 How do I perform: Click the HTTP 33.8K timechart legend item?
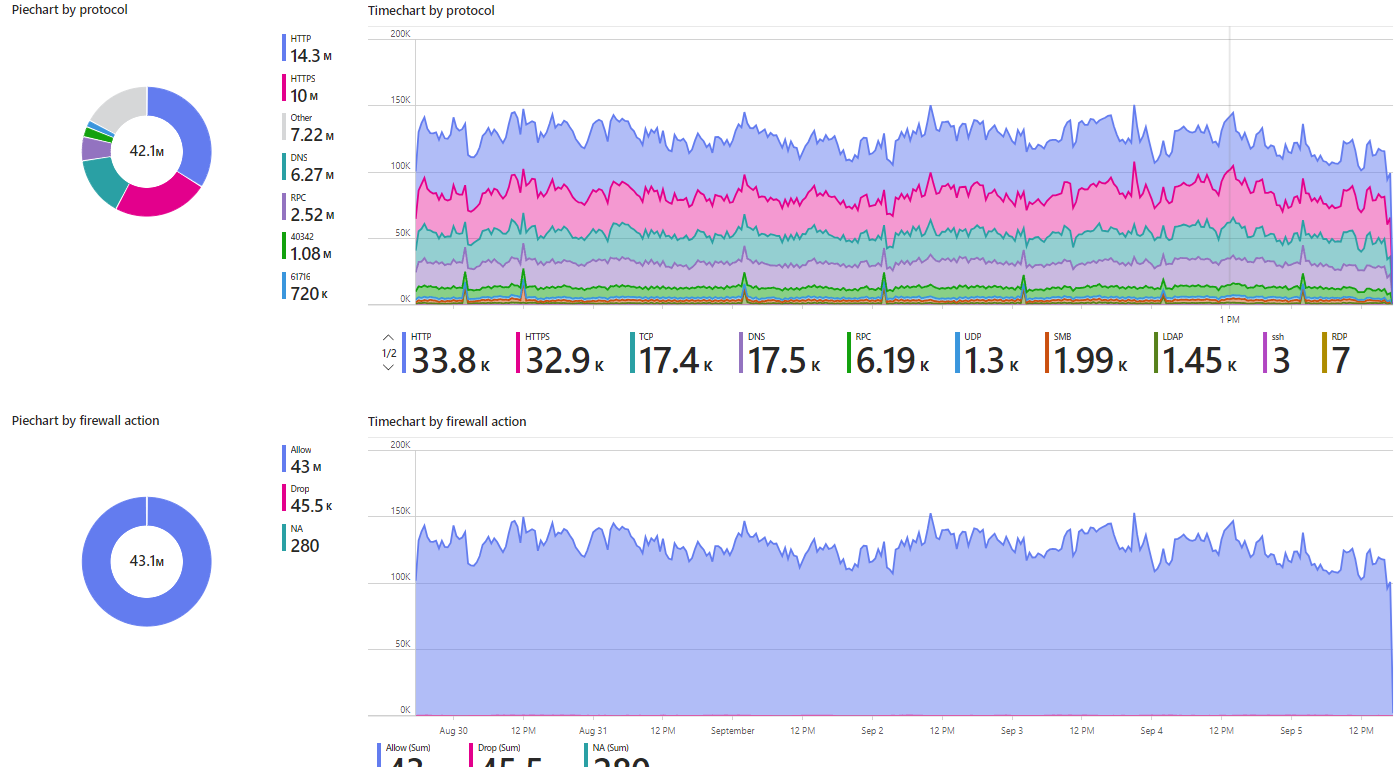[x=449, y=354]
